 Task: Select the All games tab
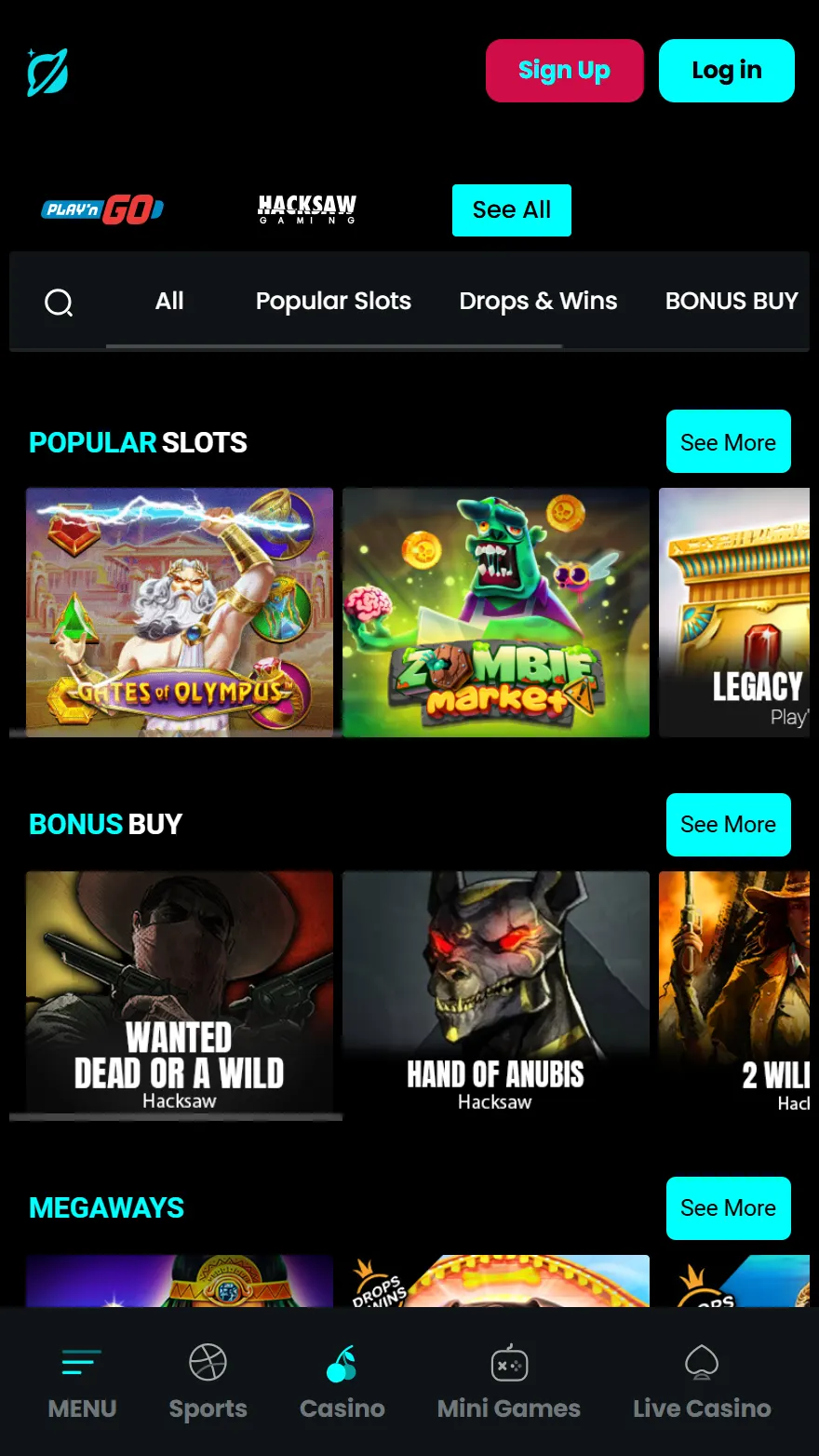(x=169, y=301)
